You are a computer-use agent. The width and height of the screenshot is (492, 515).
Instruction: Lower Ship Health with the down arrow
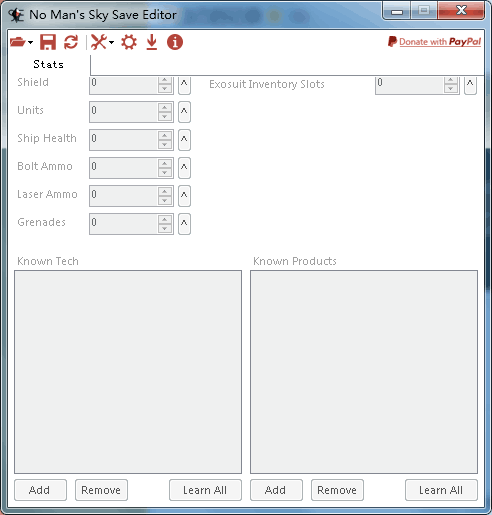point(165,144)
